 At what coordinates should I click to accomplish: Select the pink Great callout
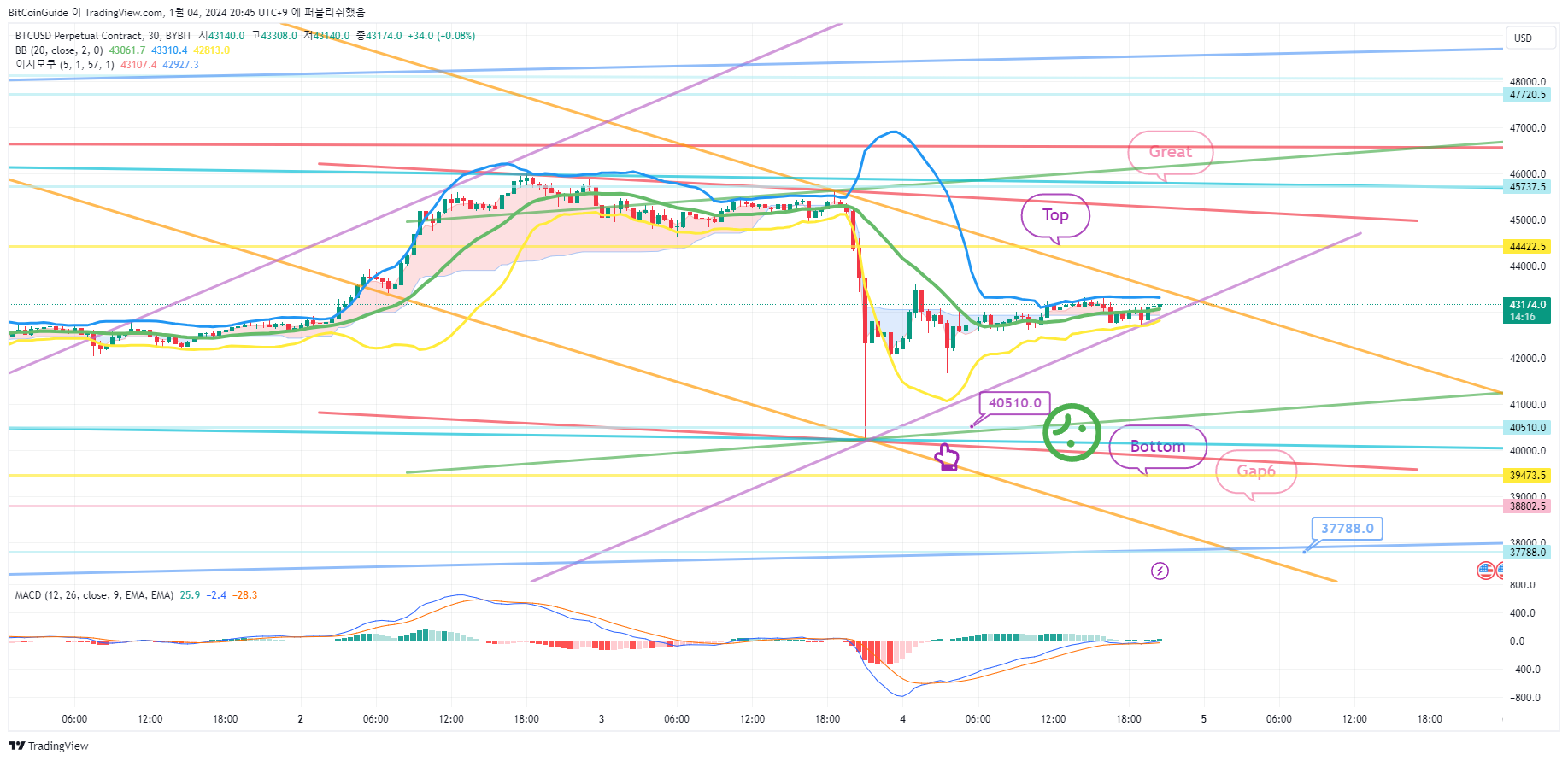click(x=1170, y=153)
